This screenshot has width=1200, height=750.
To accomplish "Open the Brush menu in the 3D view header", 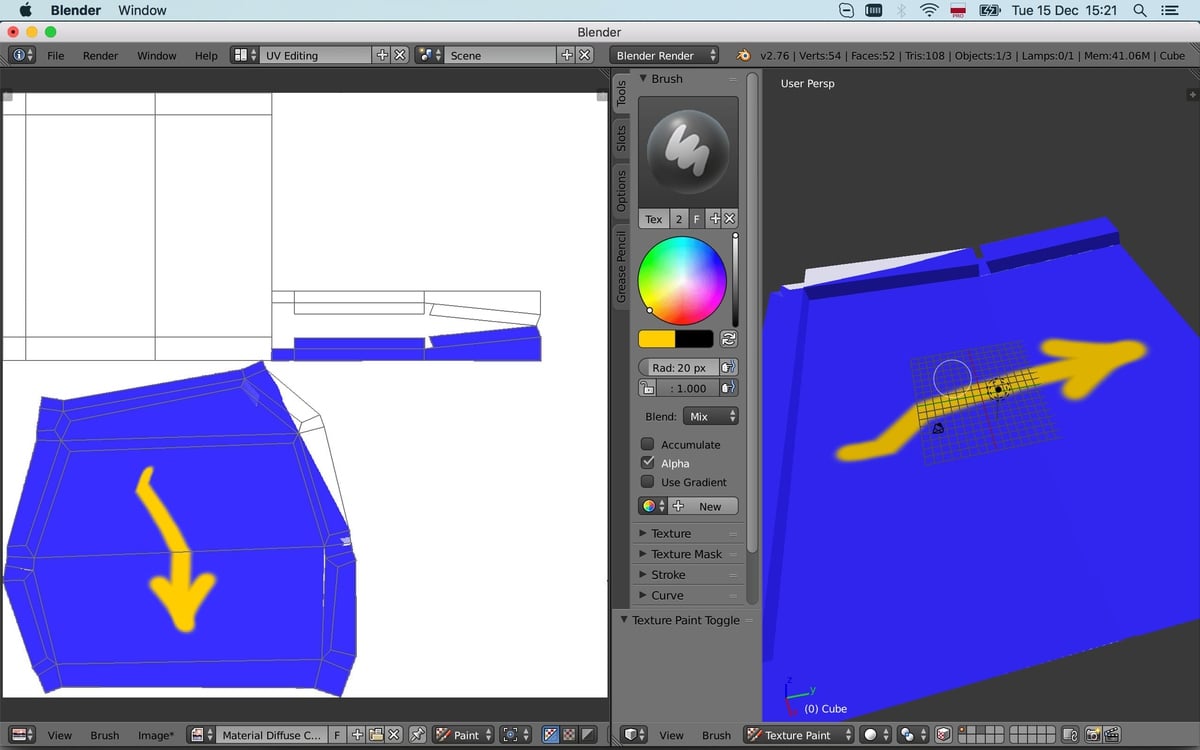I will [x=716, y=735].
